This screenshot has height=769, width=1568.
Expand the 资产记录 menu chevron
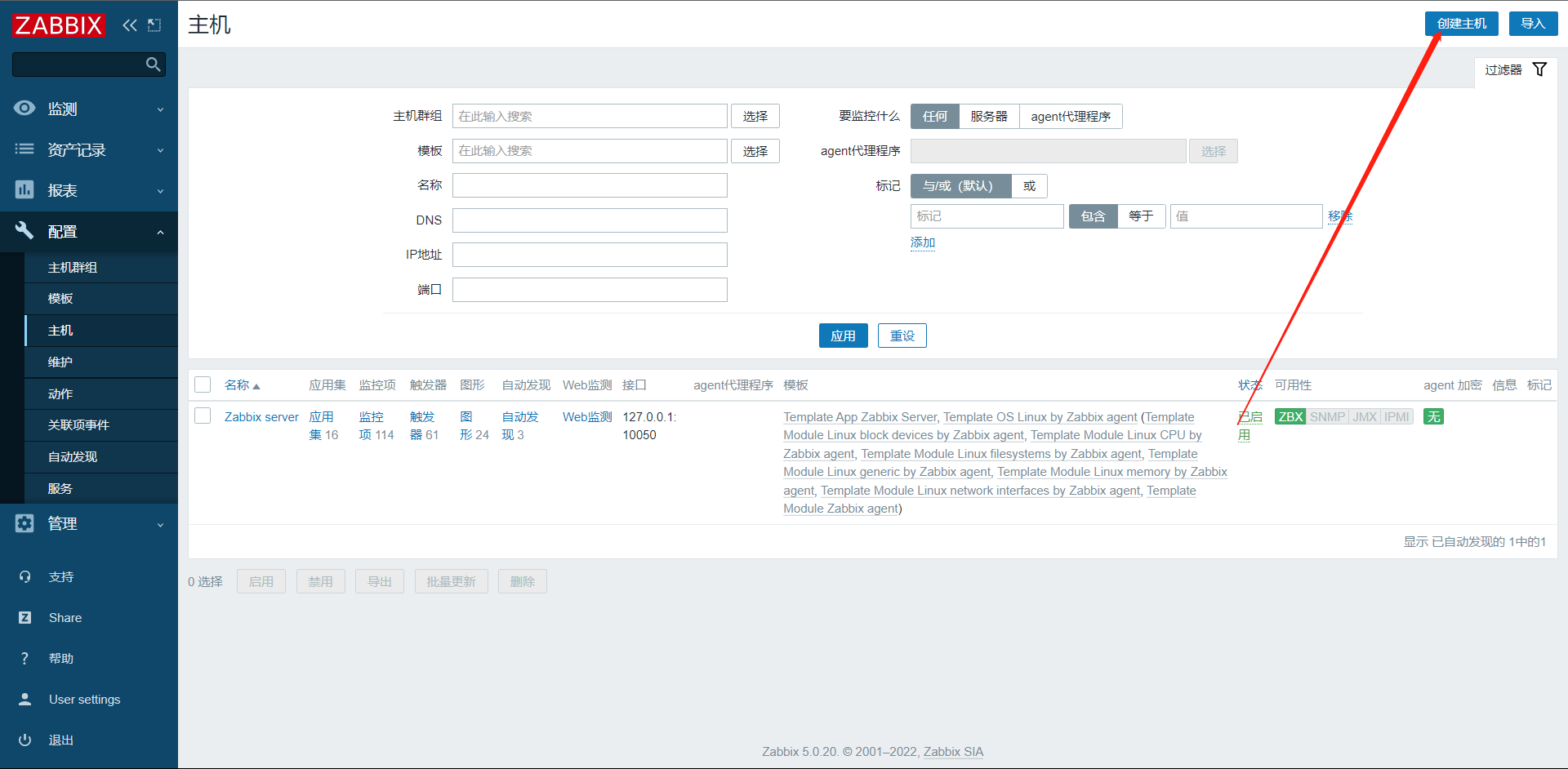click(x=160, y=150)
